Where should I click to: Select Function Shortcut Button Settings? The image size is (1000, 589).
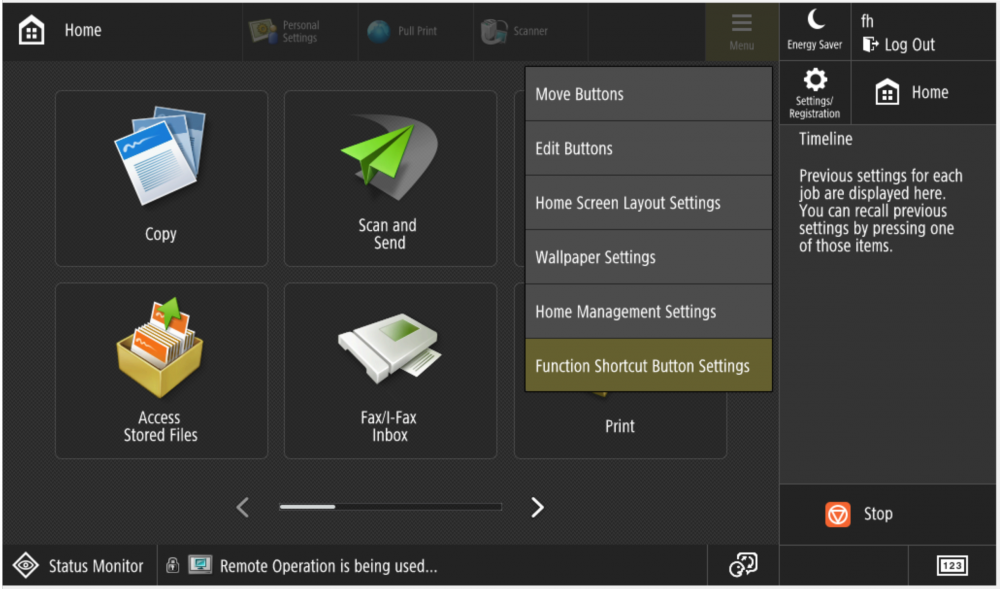[x=648, y=366]
